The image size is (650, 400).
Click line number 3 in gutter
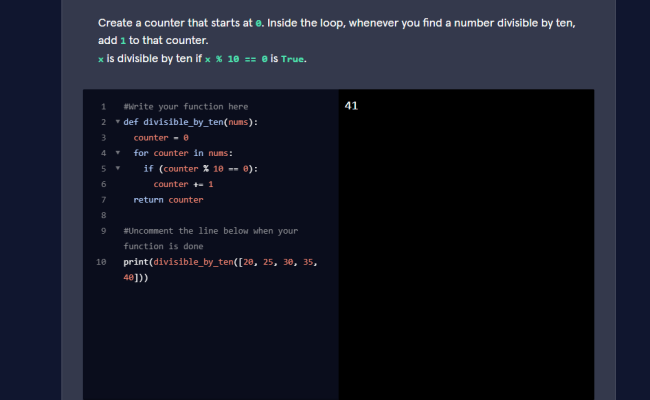pos(104,138)
